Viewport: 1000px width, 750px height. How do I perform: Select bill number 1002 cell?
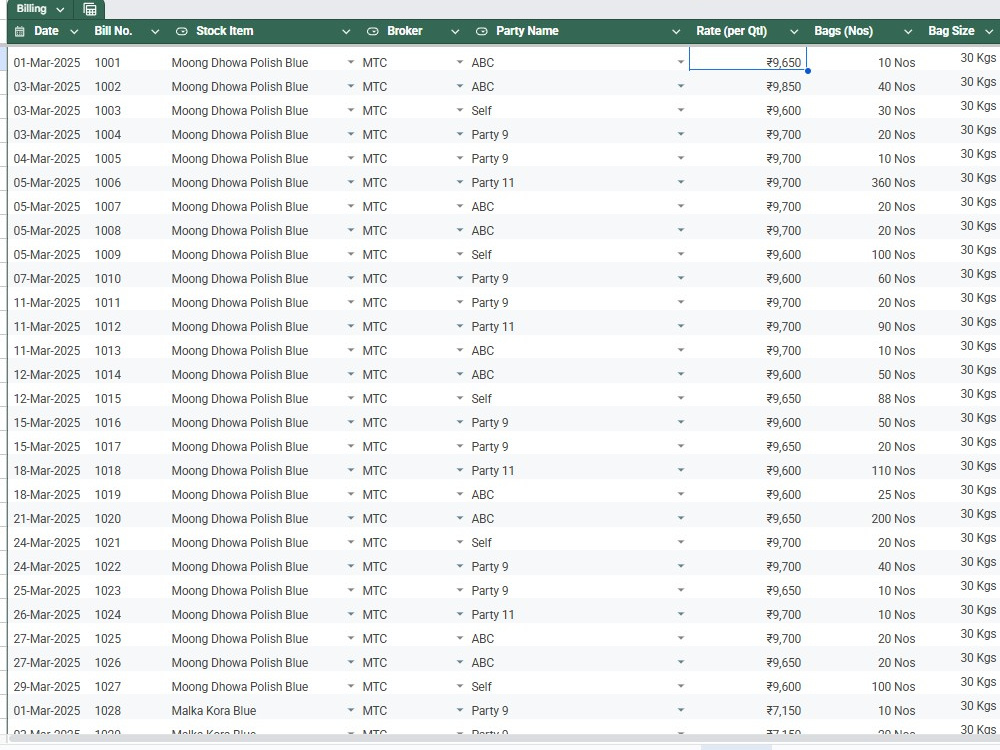click(108, 87)
